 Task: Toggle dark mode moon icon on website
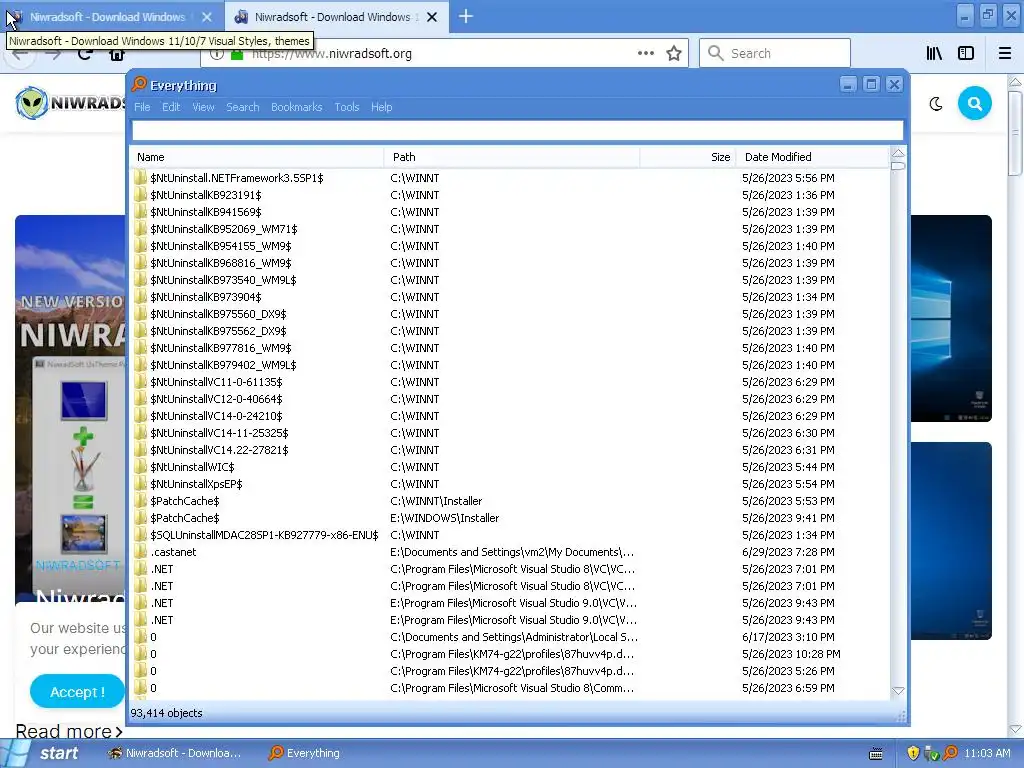pyautogui.click(x=936, y=103)
